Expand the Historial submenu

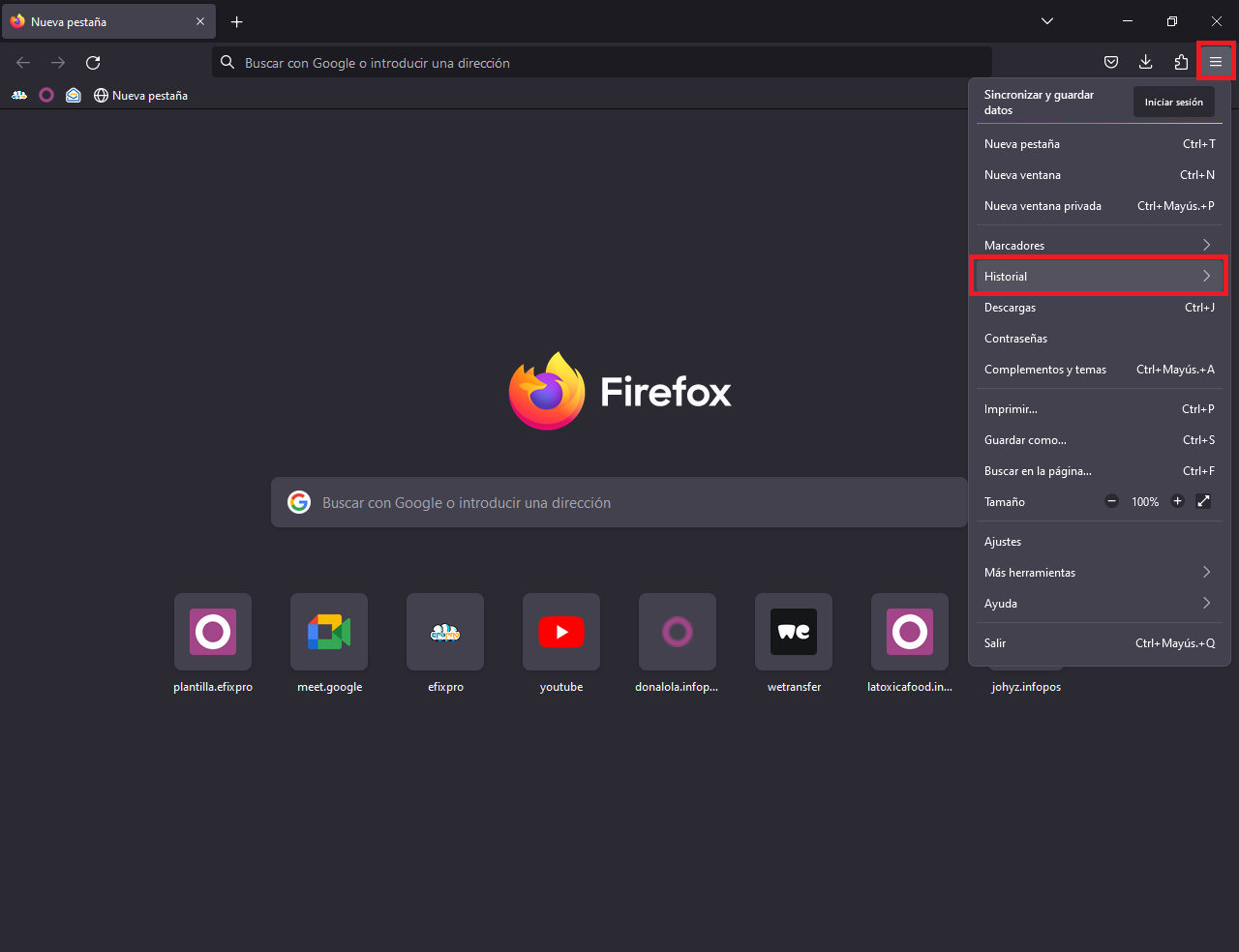pos(1099,277)
